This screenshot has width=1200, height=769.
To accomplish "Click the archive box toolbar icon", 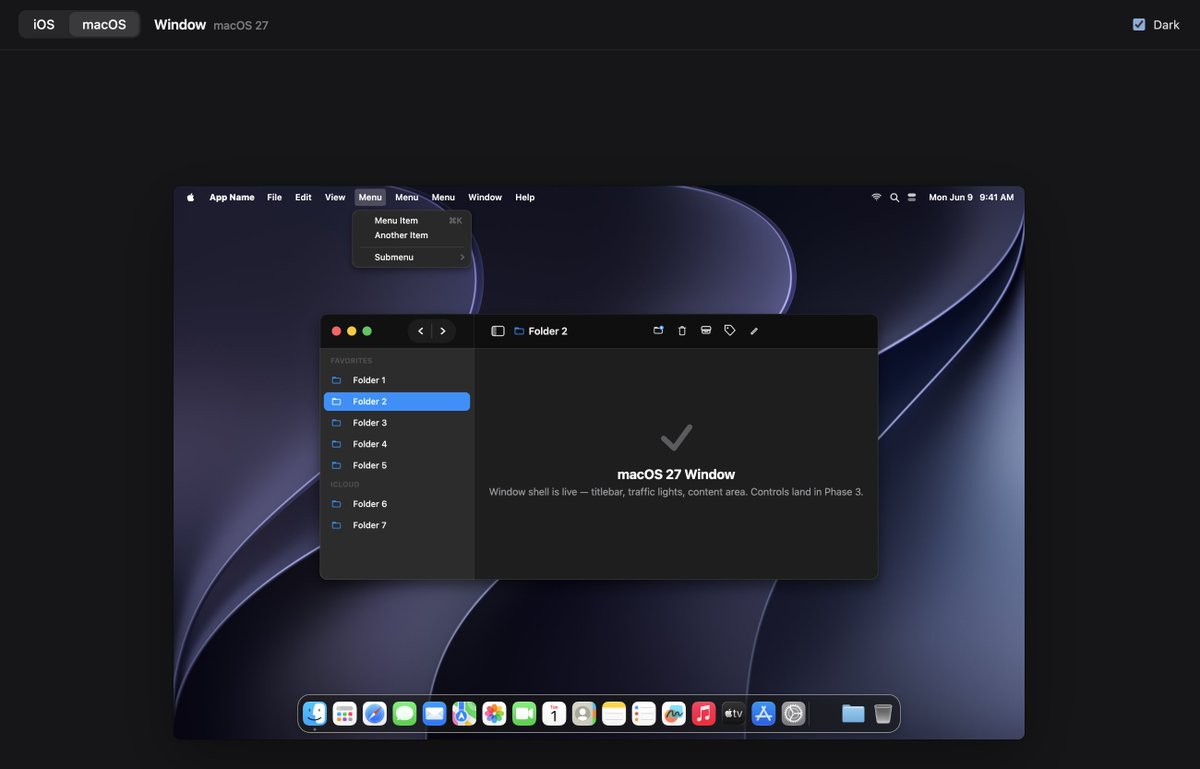I will (706, 330).
